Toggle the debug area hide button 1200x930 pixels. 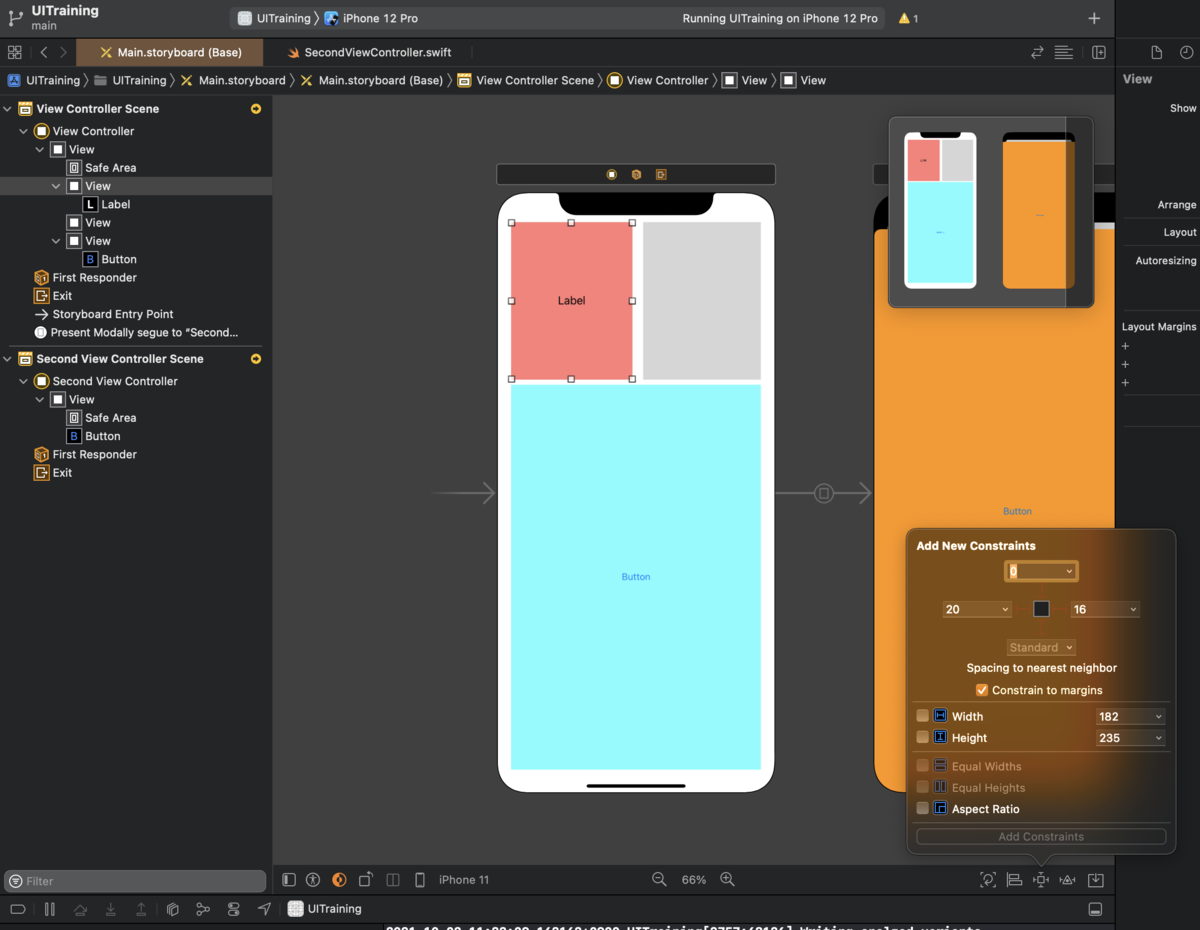[x=1095, y=909]
